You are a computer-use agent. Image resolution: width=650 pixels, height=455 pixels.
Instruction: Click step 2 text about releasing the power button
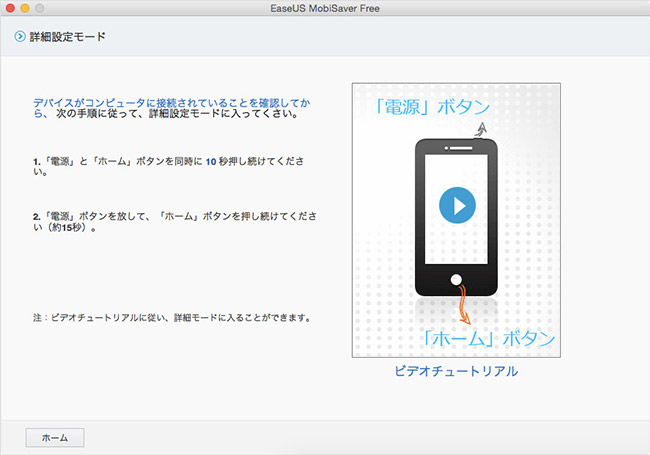click(175, 221)
